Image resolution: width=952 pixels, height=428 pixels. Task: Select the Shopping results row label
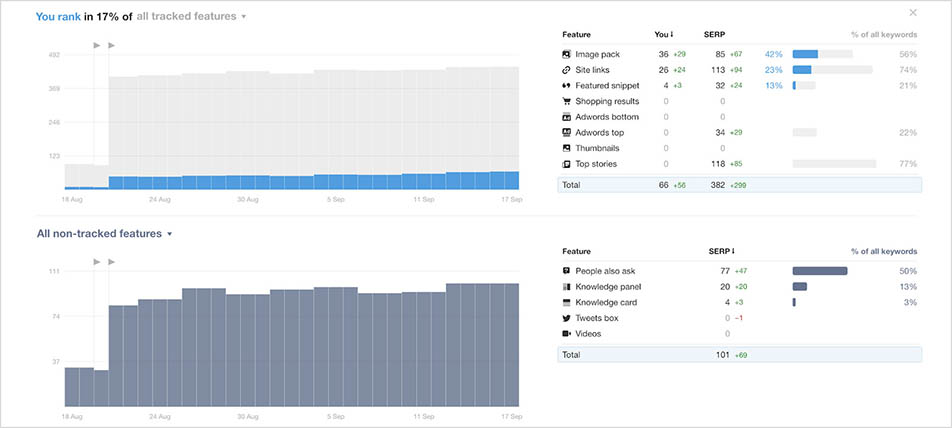tap(607, 101)
